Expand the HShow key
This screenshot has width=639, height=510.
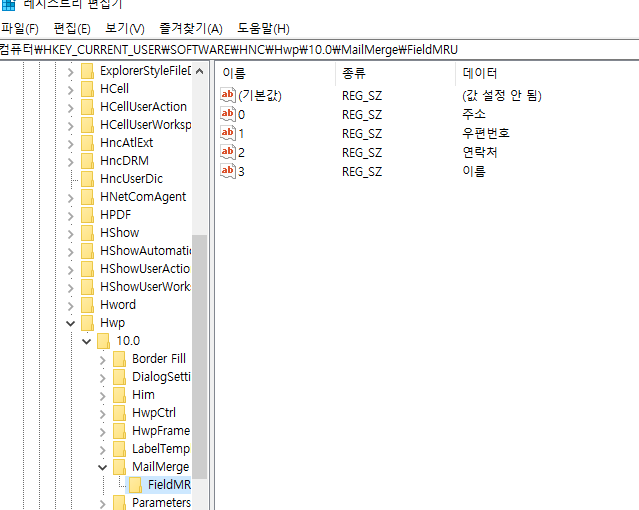(71, 234)
